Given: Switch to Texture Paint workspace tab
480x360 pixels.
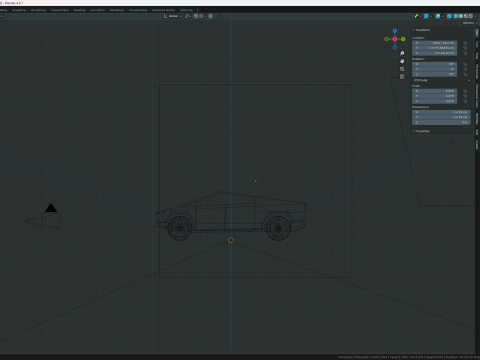Looking at the screenshot, I should pyautogui.click(x=60, y=10).
